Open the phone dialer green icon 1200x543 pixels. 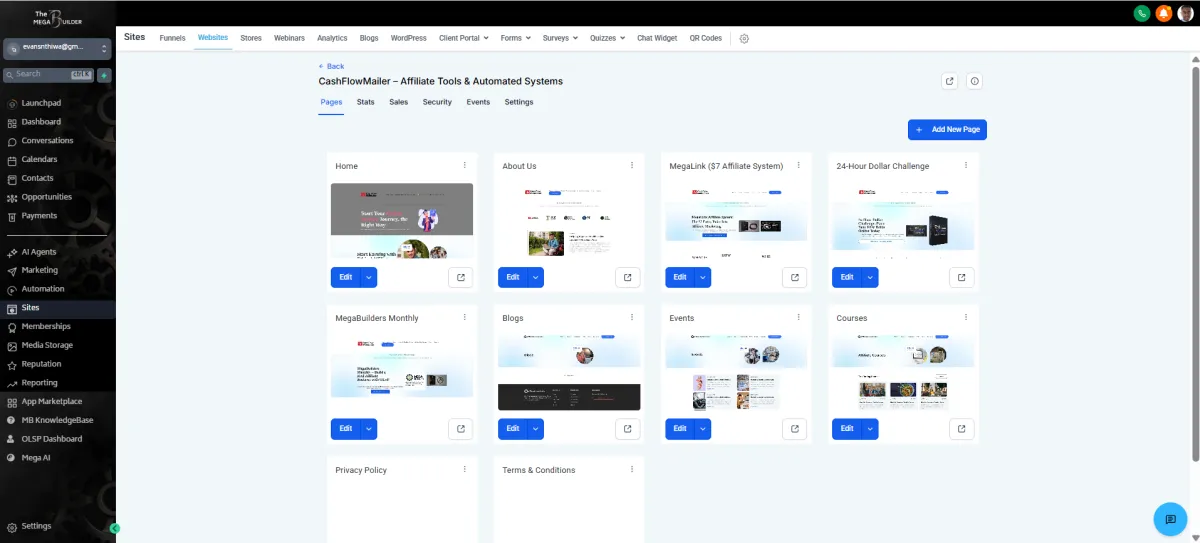click(x=1141, y=13)
